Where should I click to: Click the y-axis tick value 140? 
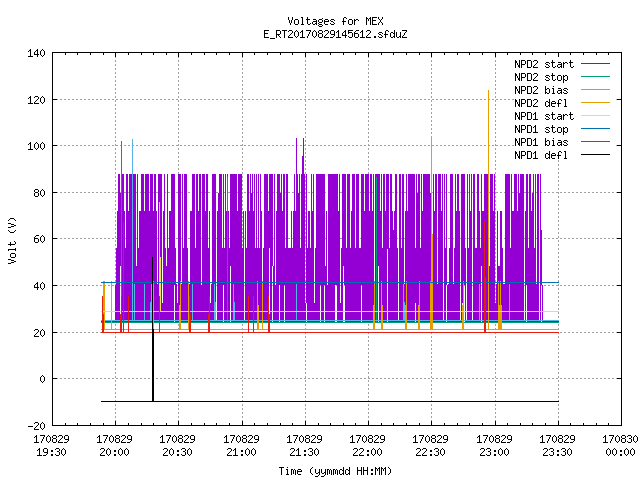click(x=36, y=53)
